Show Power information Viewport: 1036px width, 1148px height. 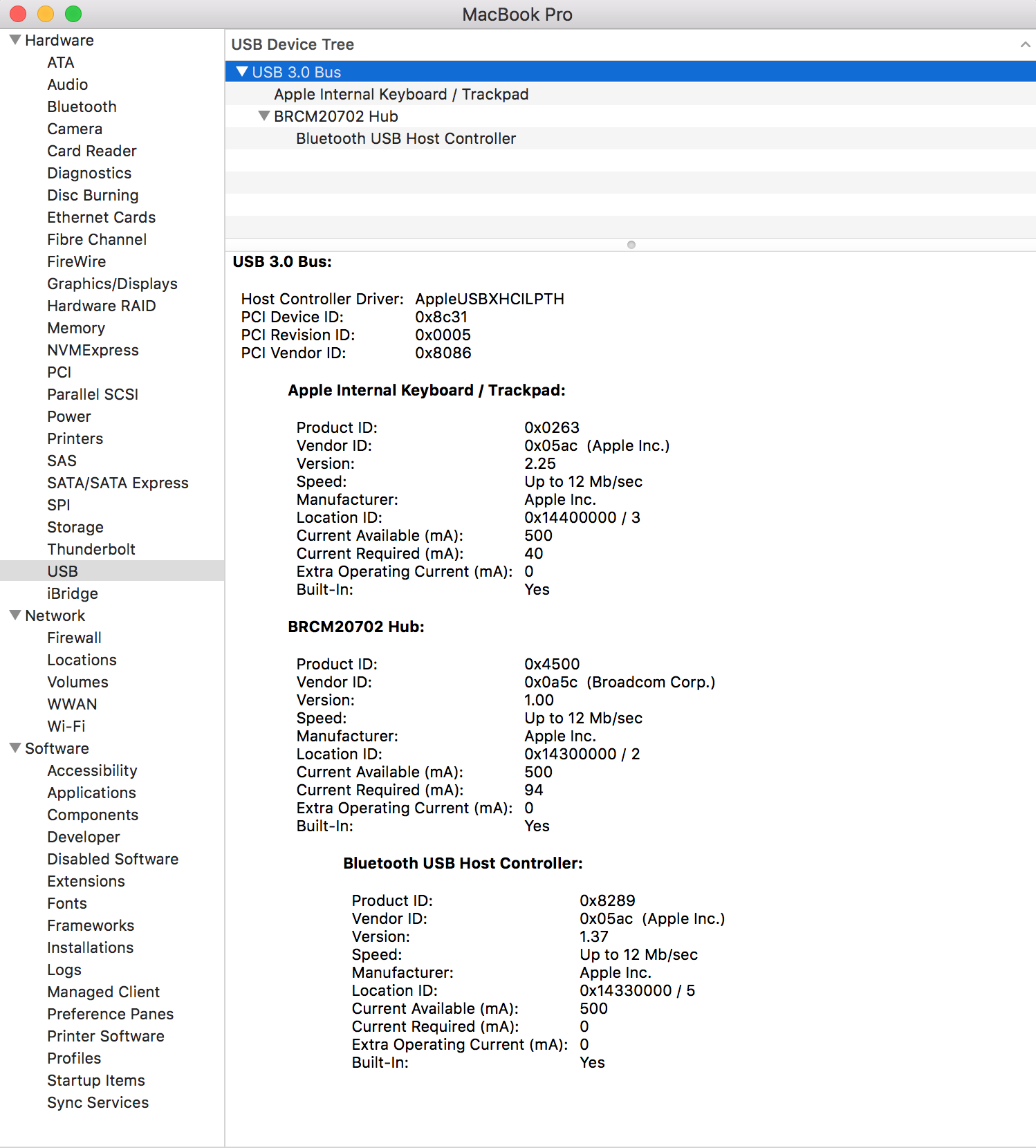click(69, 416)
